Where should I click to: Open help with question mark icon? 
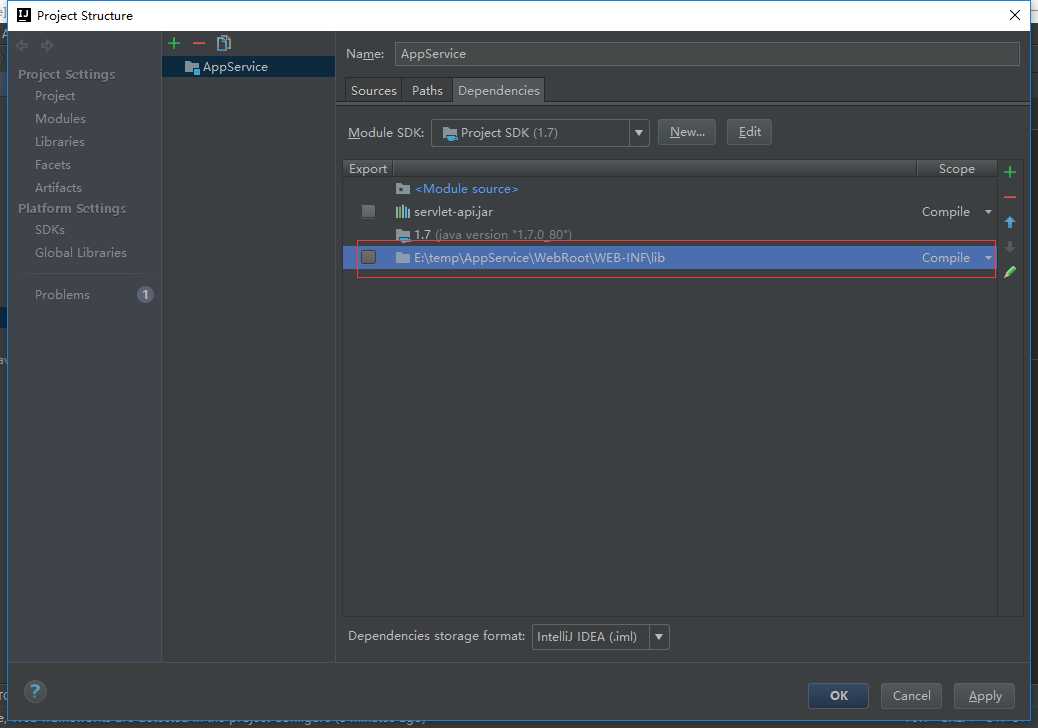(35, 692)
